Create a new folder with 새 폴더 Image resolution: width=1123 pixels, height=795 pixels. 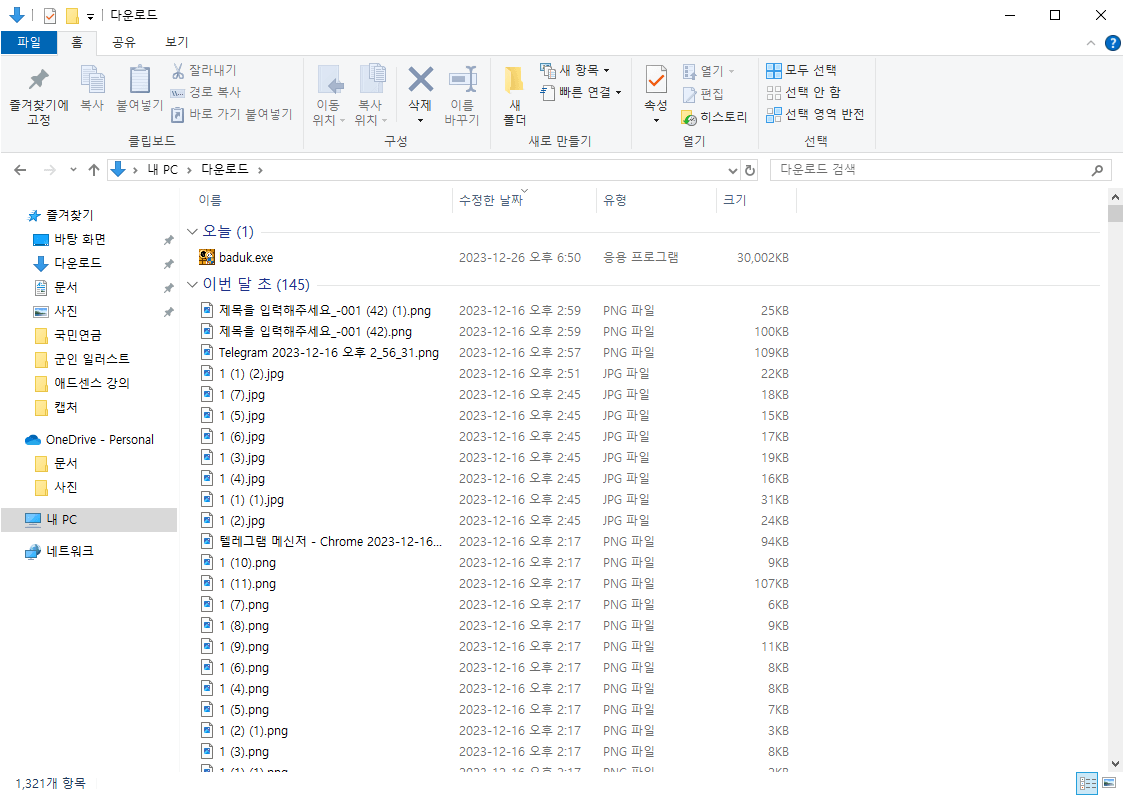pyautogui.click(x=514, y=95)
